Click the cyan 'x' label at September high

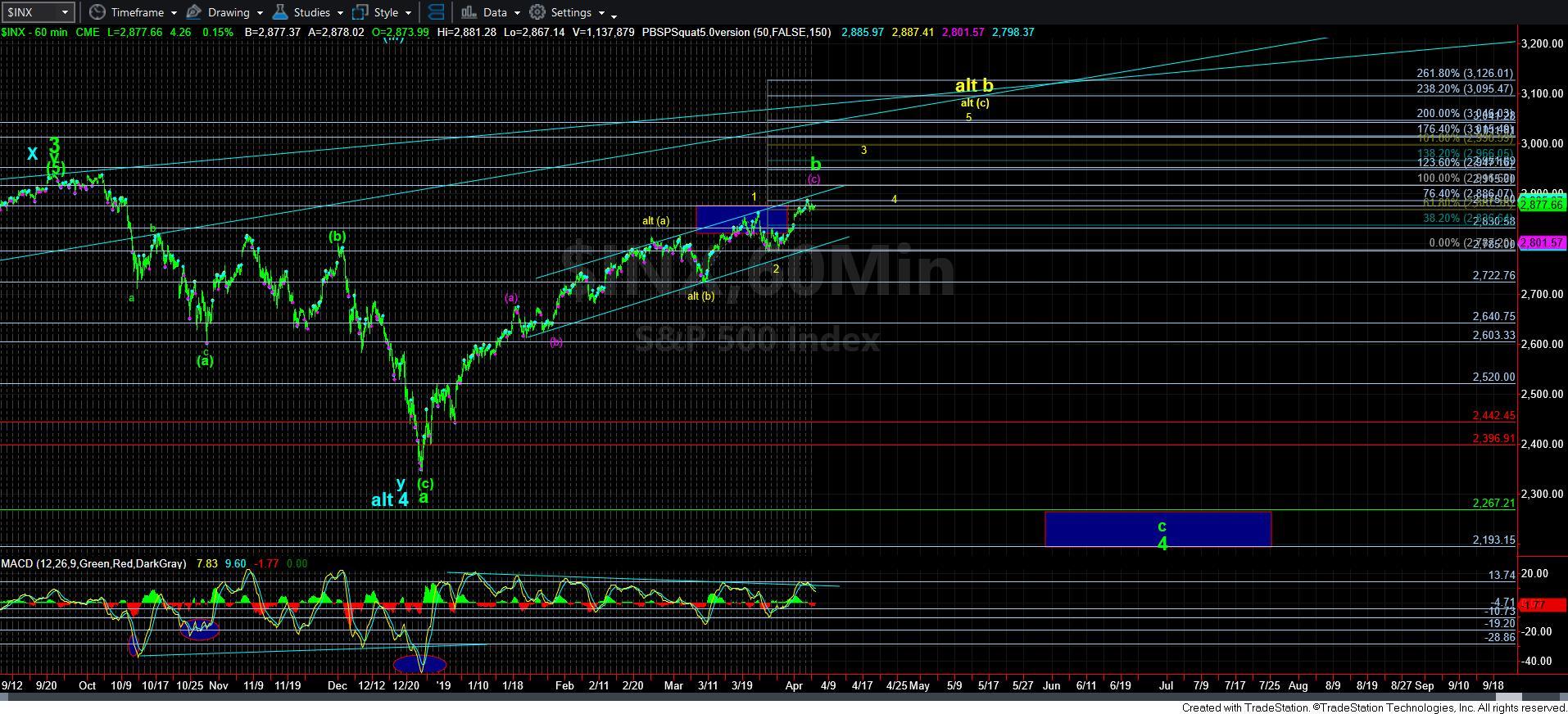32,153
